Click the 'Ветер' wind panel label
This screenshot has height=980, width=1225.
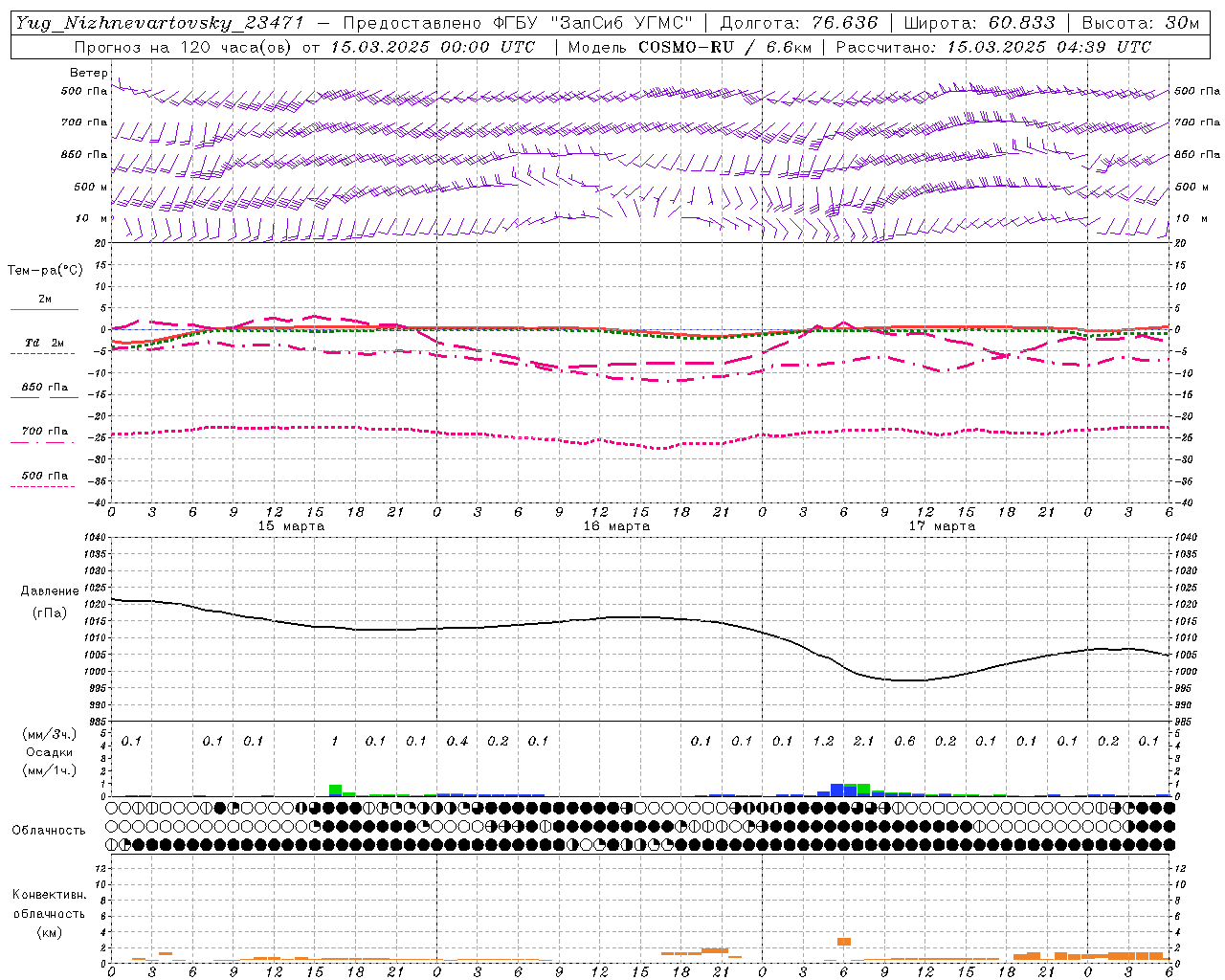point(89,73)
